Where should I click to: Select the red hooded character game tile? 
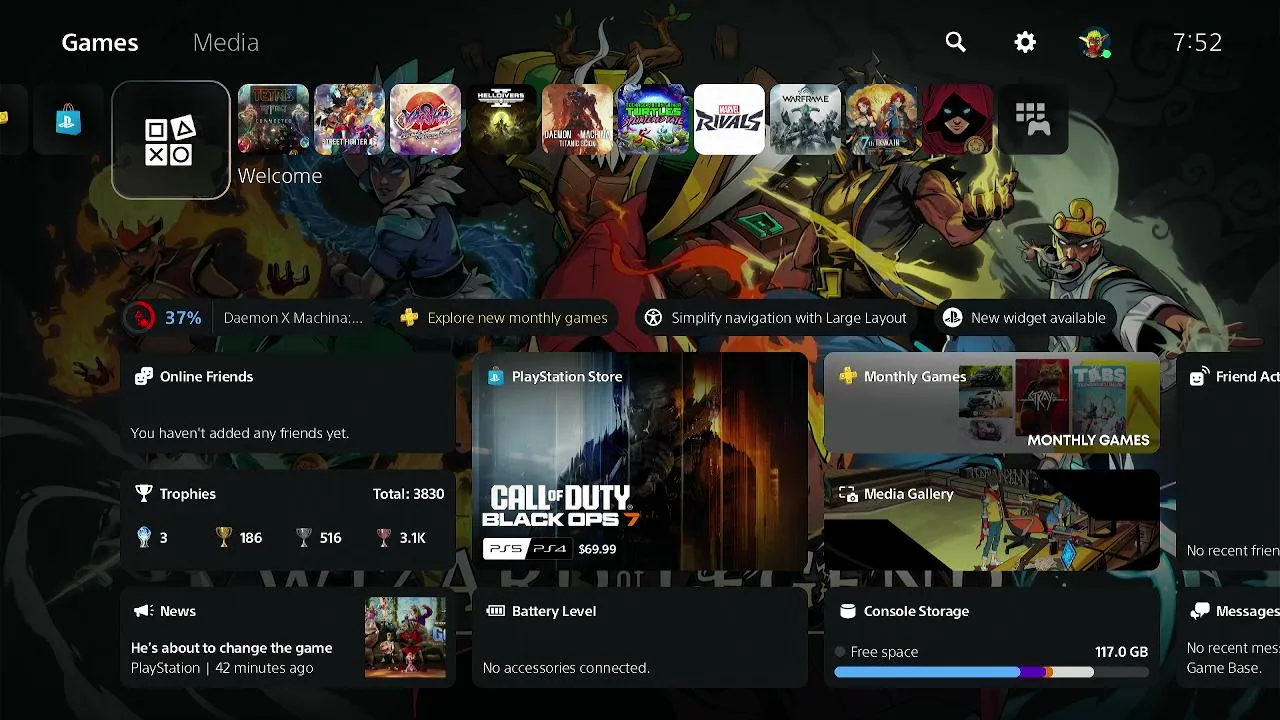[x=957, y=120]
